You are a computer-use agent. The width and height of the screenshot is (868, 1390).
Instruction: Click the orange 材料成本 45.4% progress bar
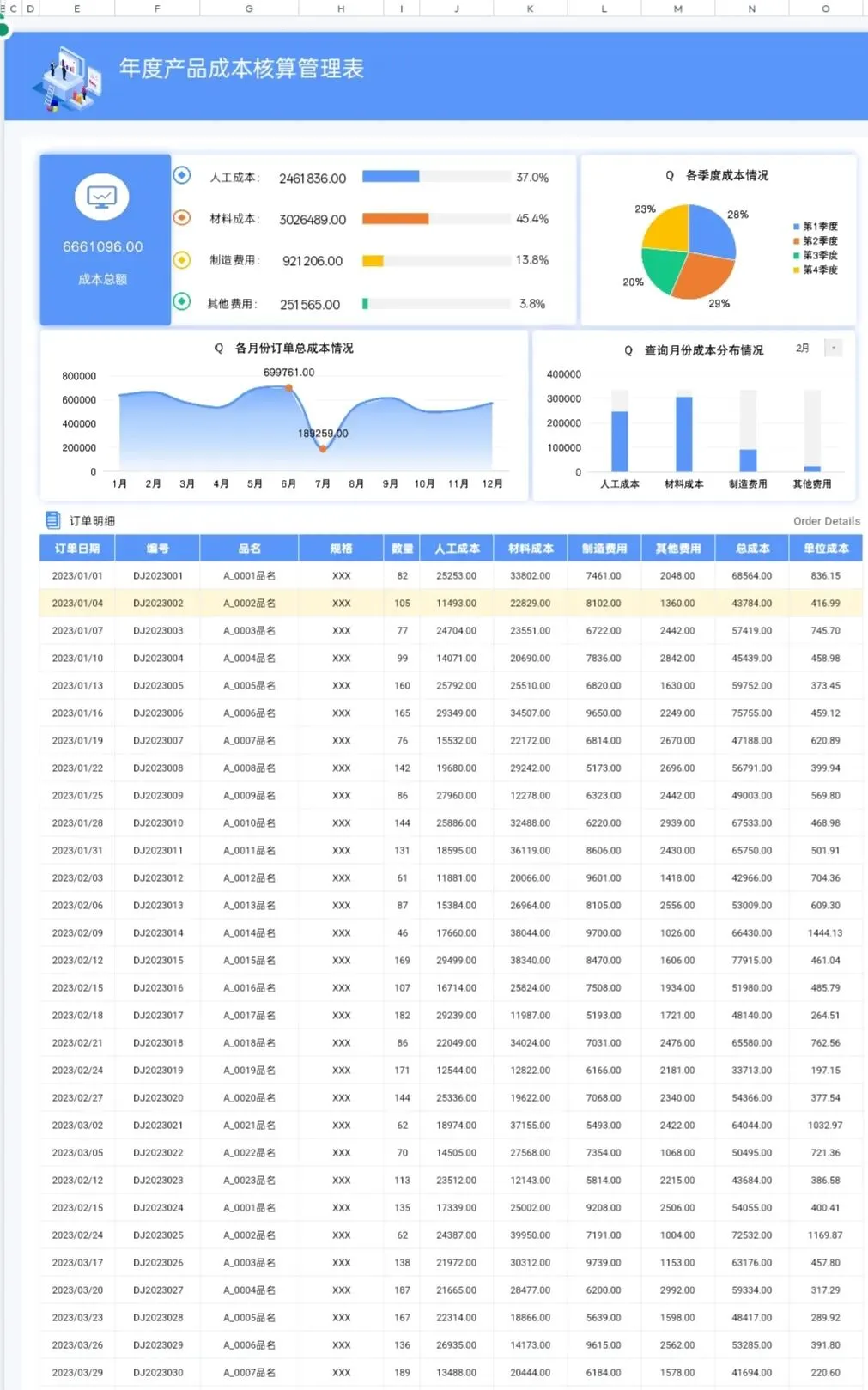395,218
